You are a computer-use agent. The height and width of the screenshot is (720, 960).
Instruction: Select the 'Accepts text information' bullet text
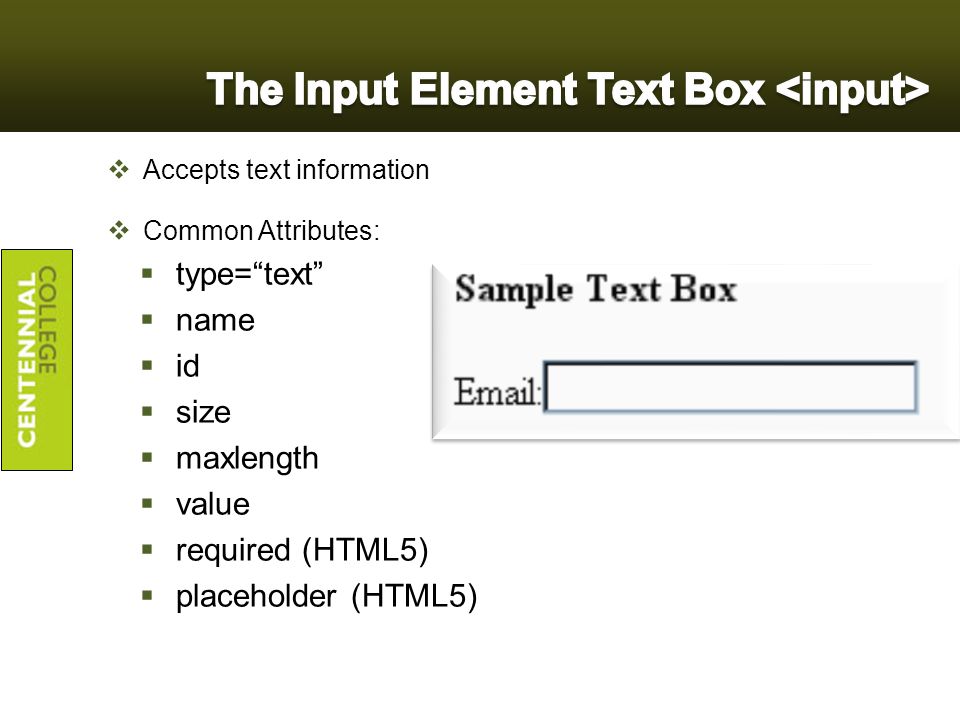[x=286, y=170]
